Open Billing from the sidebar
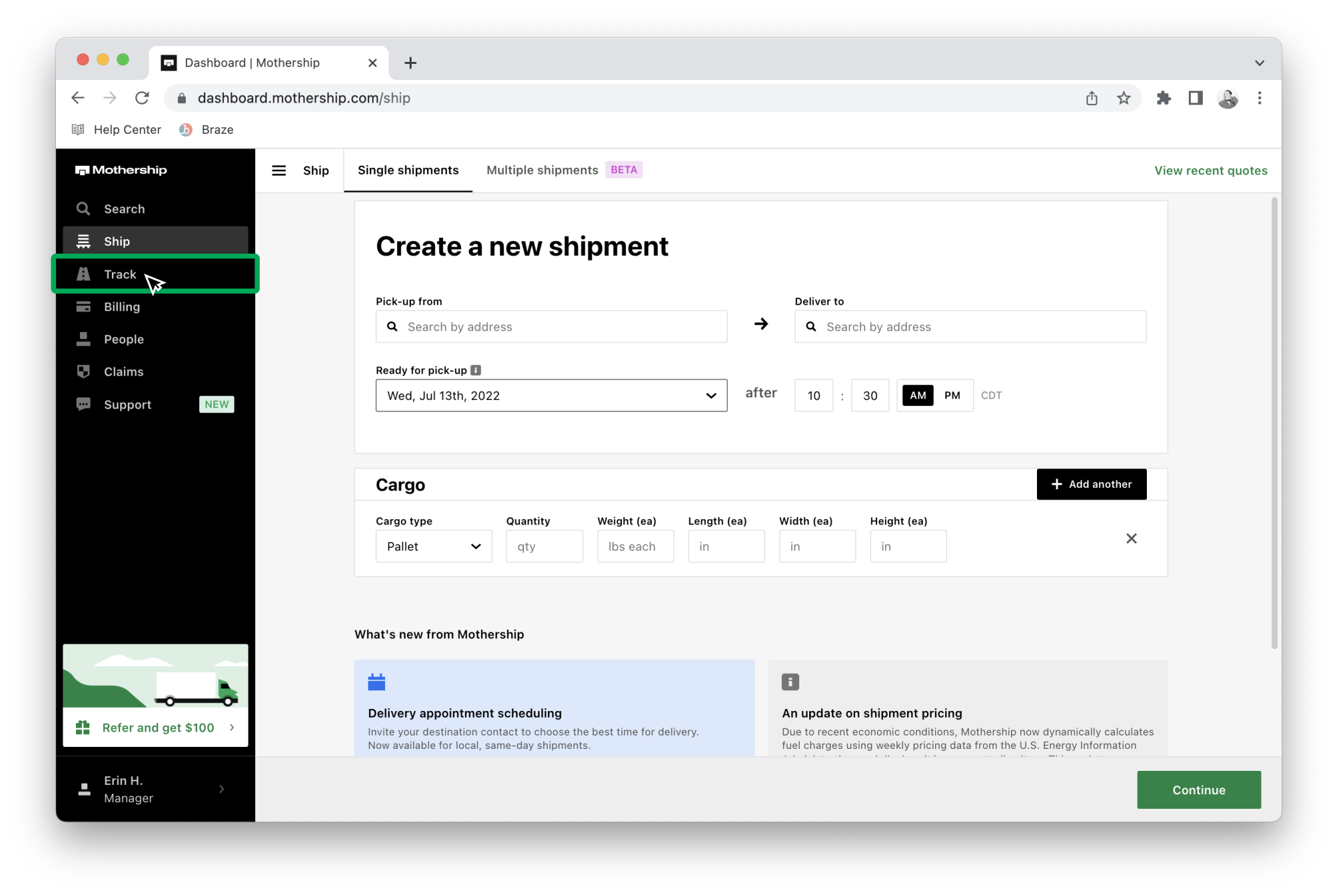 pyautogui.click(x=155, y=307)
